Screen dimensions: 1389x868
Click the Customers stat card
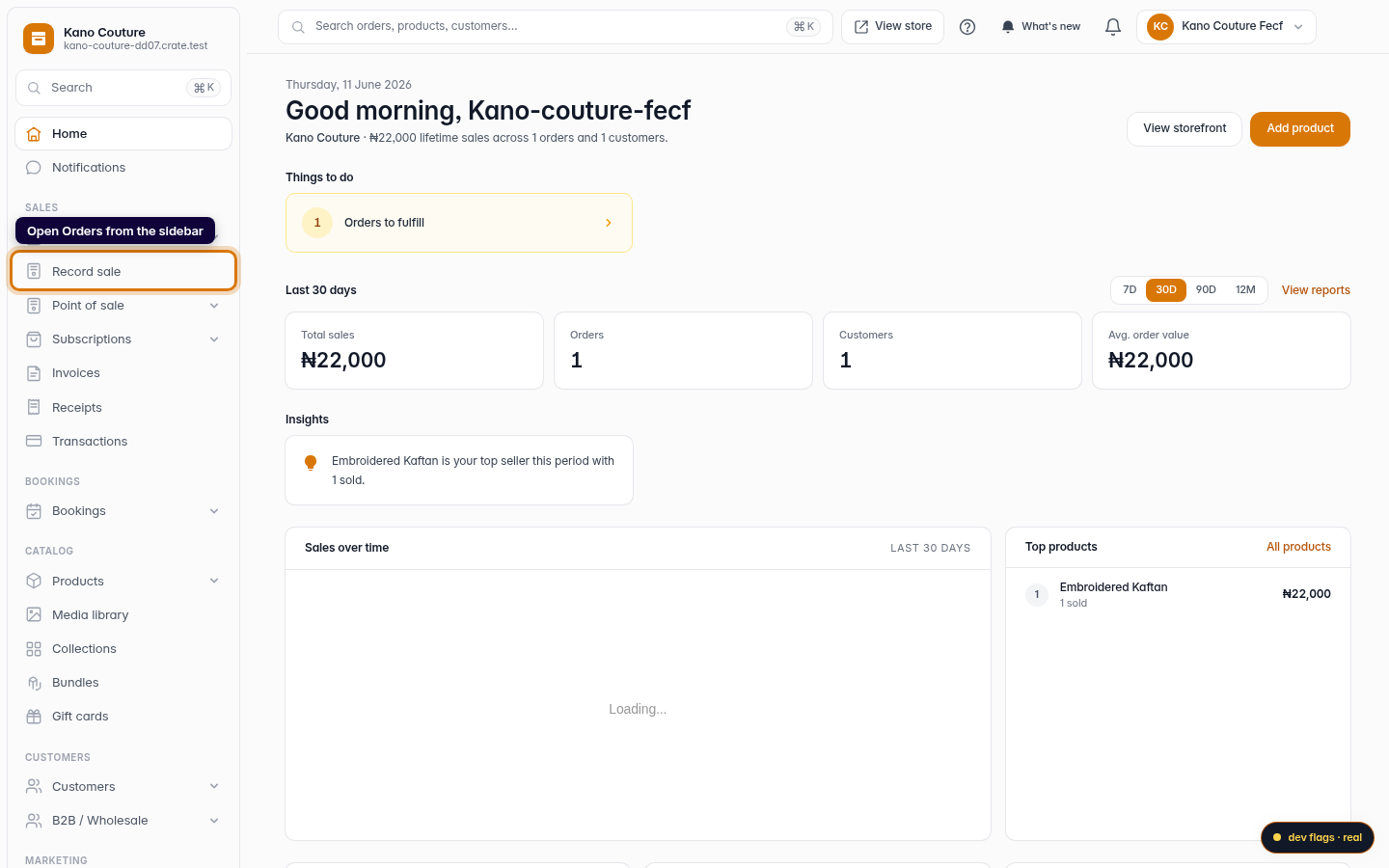click(952, 351)
